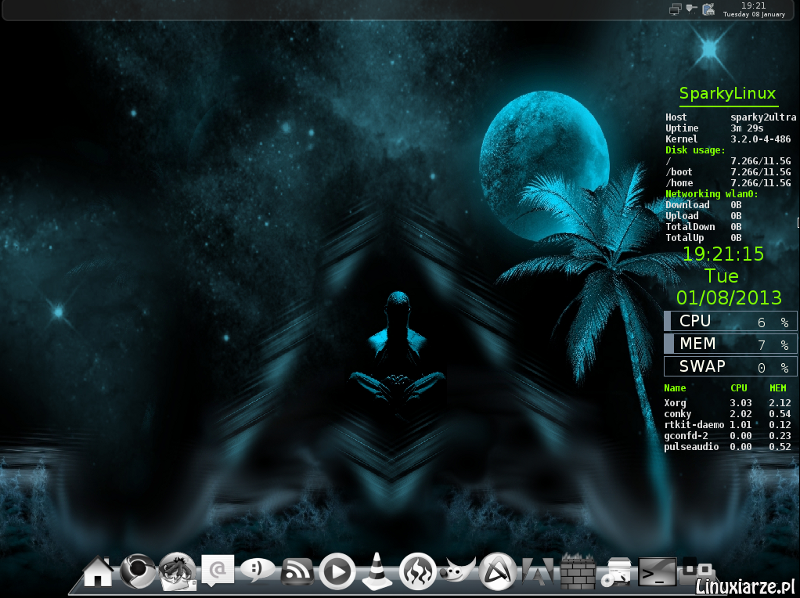The image size is (800, 598).
Task: Click the CPU usage progress bar
Action: (x=729, y=321)
